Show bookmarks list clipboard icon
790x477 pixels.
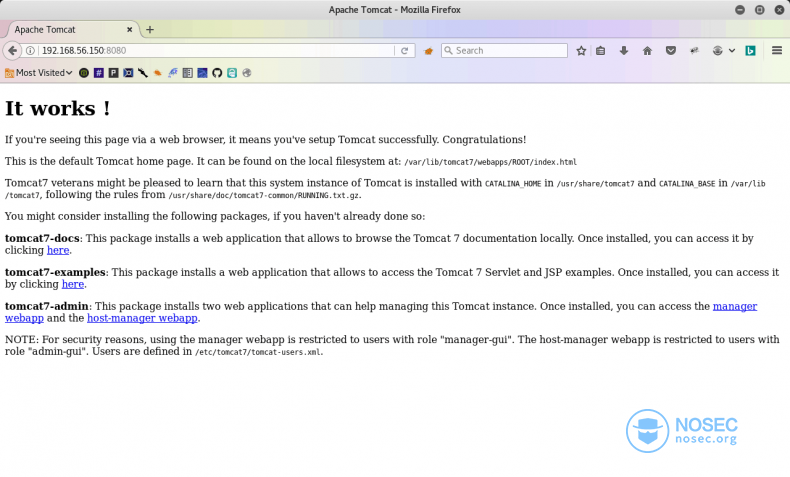point(600,50)
